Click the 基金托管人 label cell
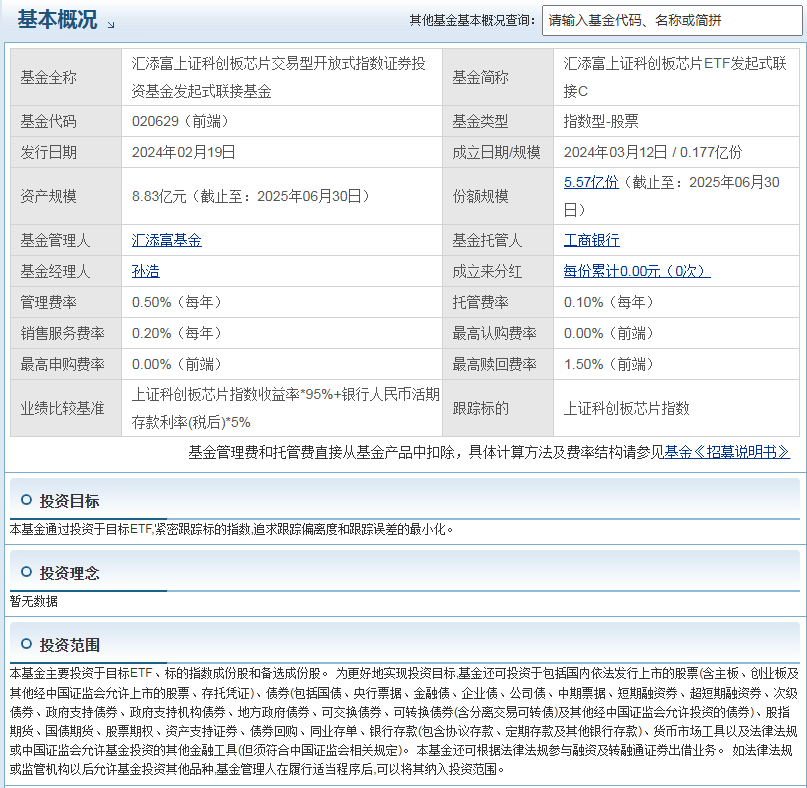The image size is (807, 788). [498, 240]
